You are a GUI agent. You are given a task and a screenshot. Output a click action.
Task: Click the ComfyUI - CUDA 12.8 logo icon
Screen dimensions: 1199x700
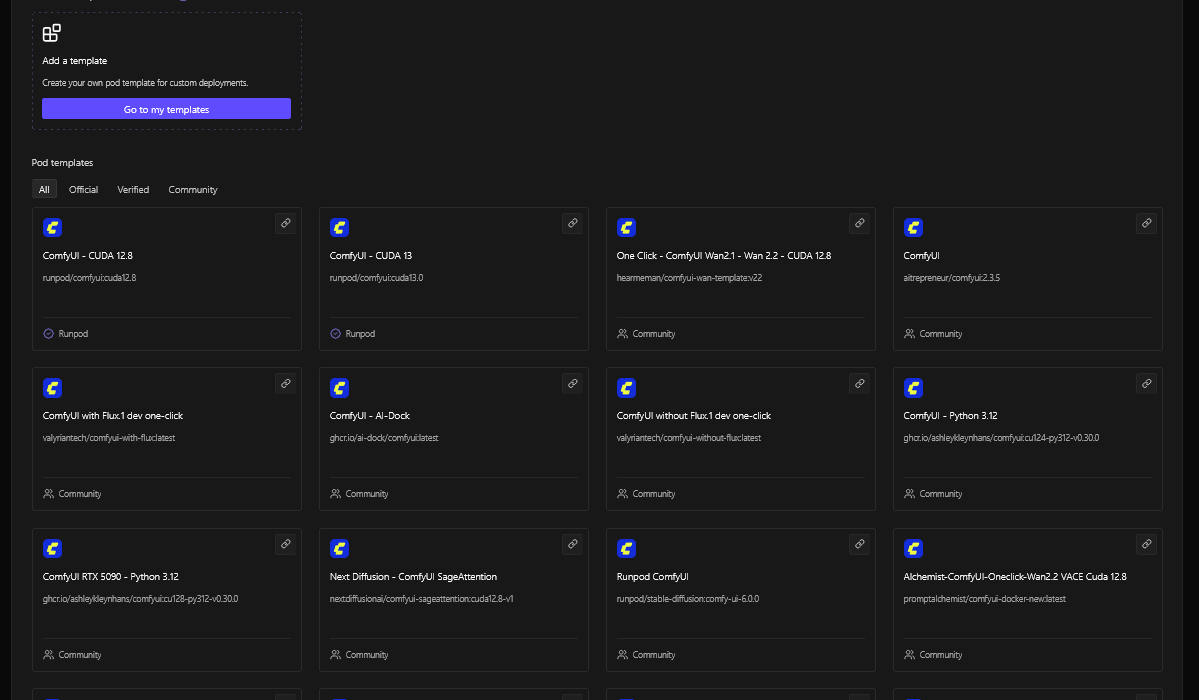[x=52, y=227]
